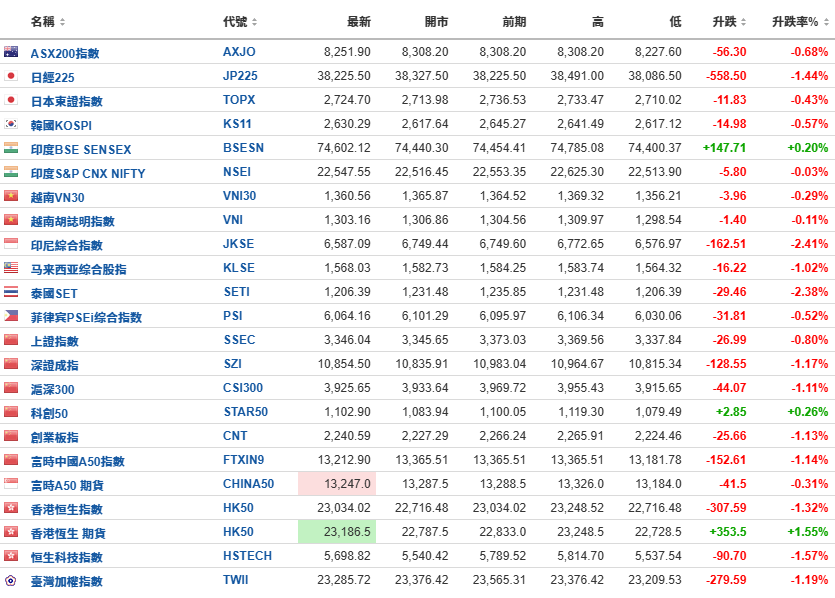Click the China flag beside 深證成指
Screen dimensions: 835x598
click(11, 363)
